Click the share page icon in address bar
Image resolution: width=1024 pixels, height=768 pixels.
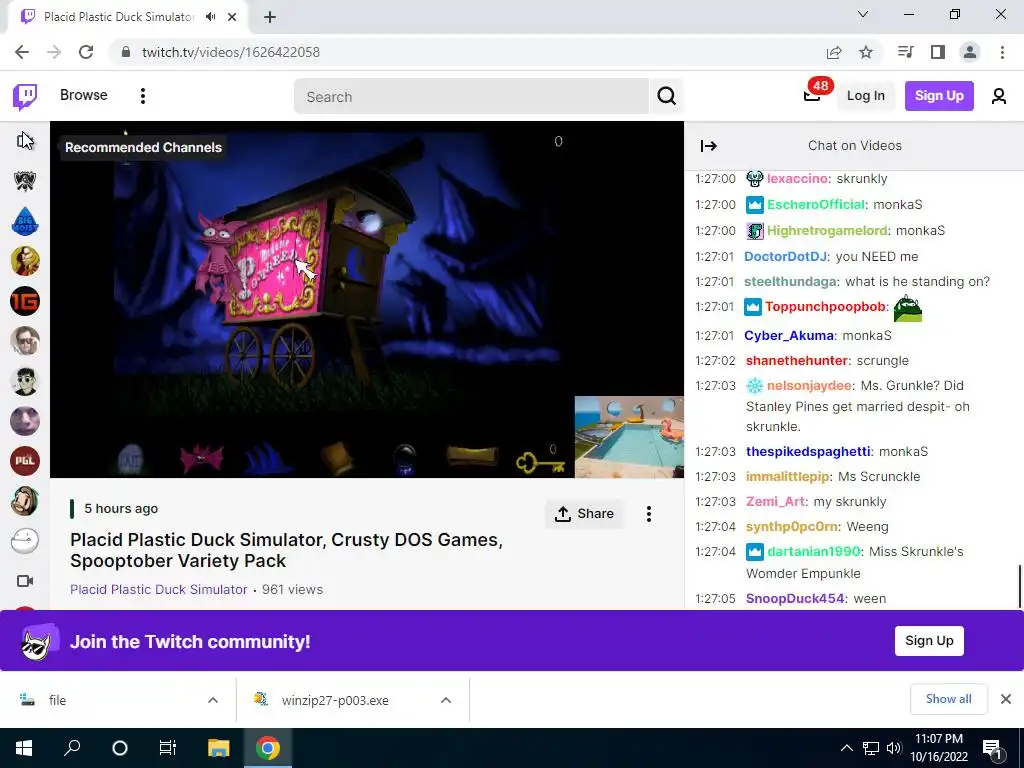click(833, 52)
